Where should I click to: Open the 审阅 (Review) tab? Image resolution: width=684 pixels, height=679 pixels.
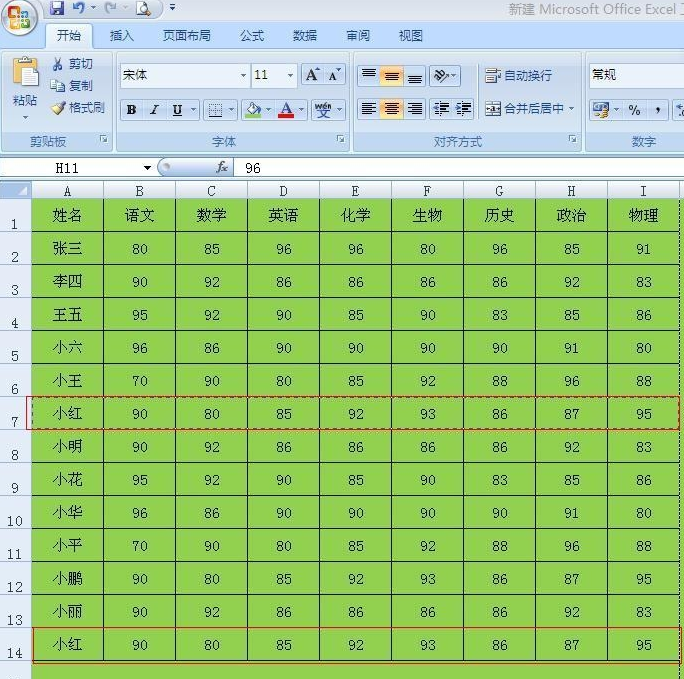click(x=358, y=35)
